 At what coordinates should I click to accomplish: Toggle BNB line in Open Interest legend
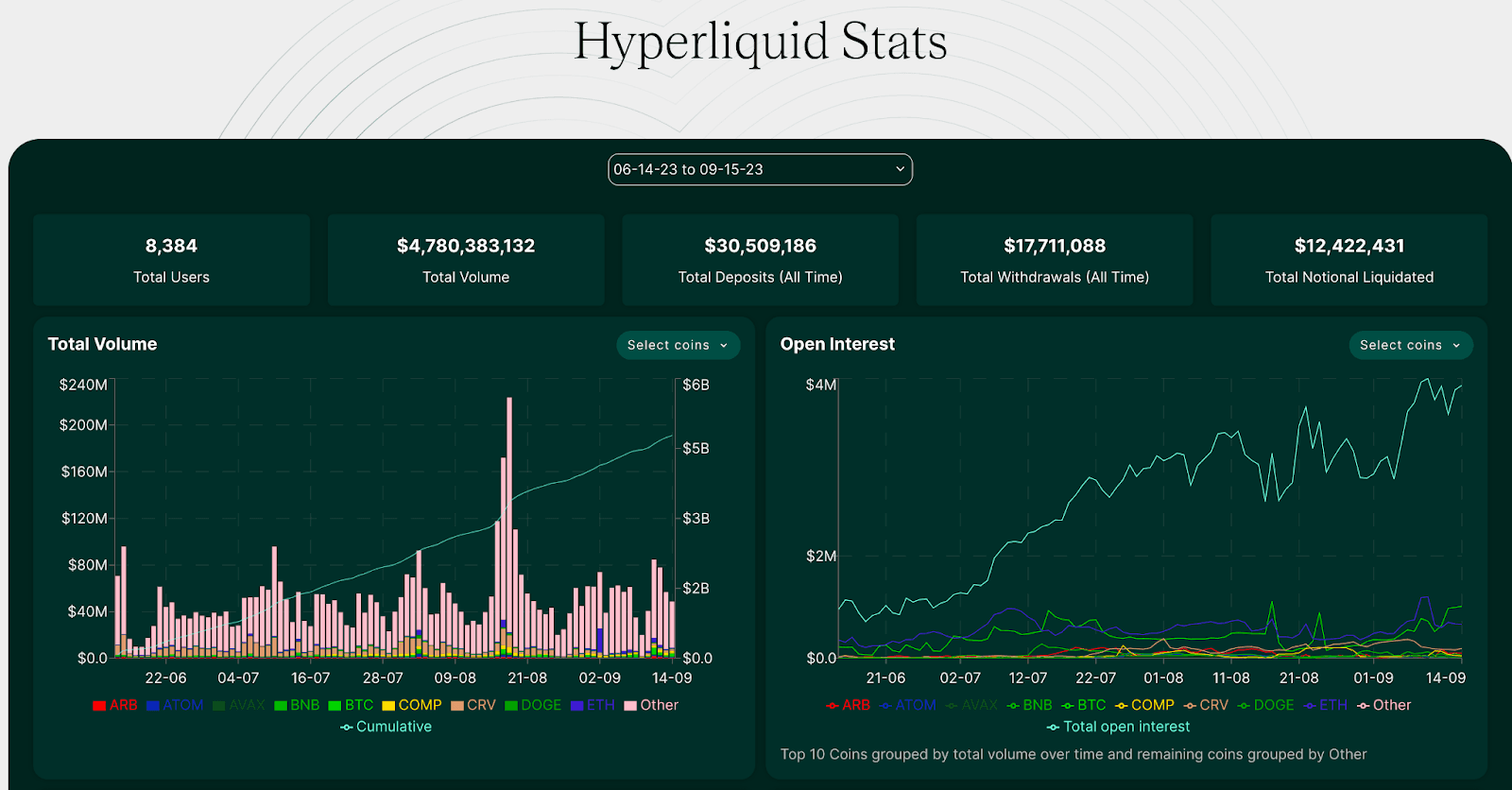(x=1029, y=705)
